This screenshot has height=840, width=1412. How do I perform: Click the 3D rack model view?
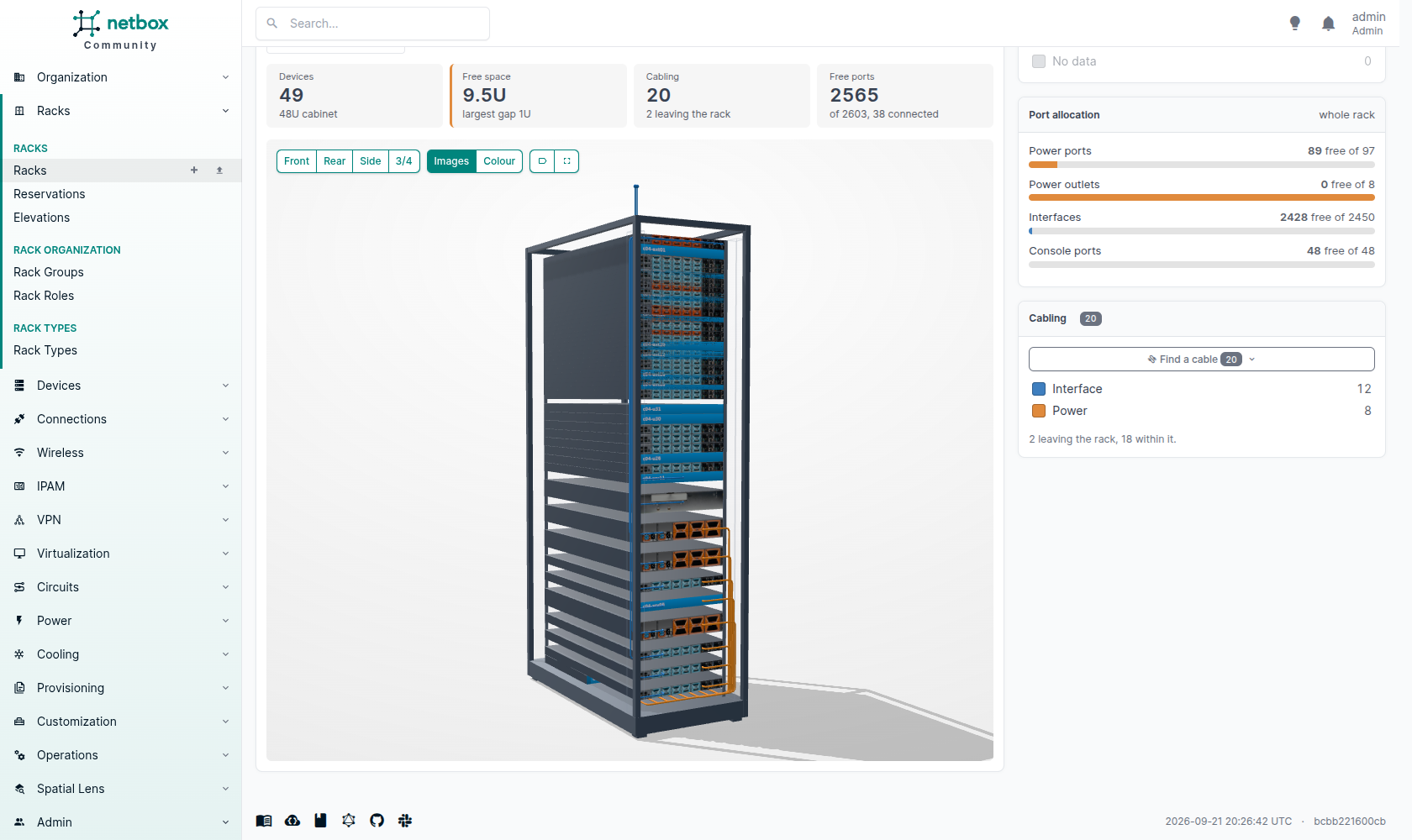[x=630, y=450]
